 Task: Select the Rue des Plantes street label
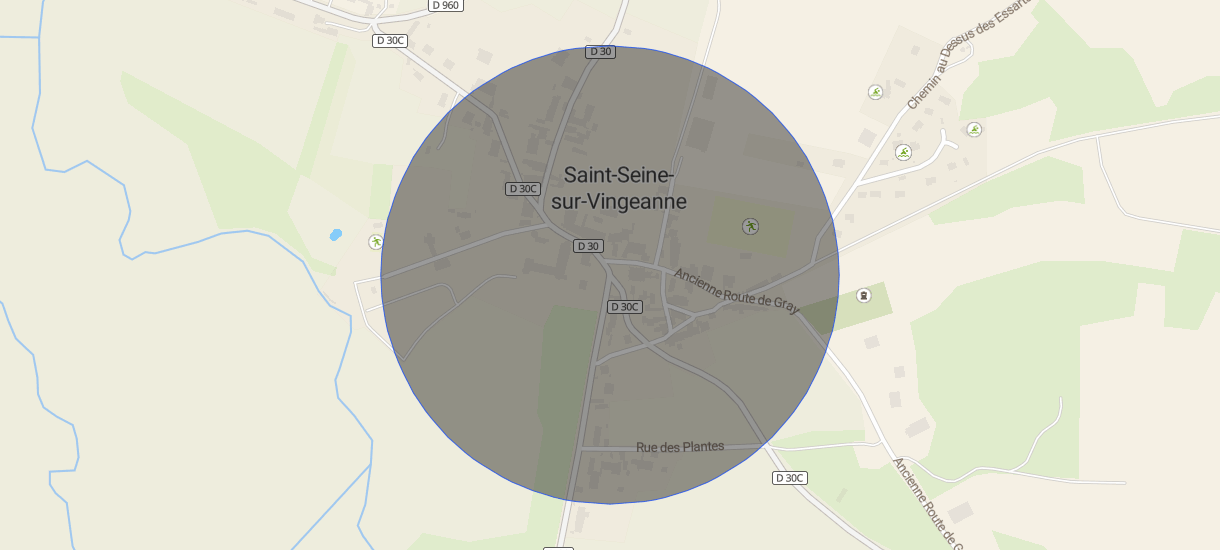point(680,447)
